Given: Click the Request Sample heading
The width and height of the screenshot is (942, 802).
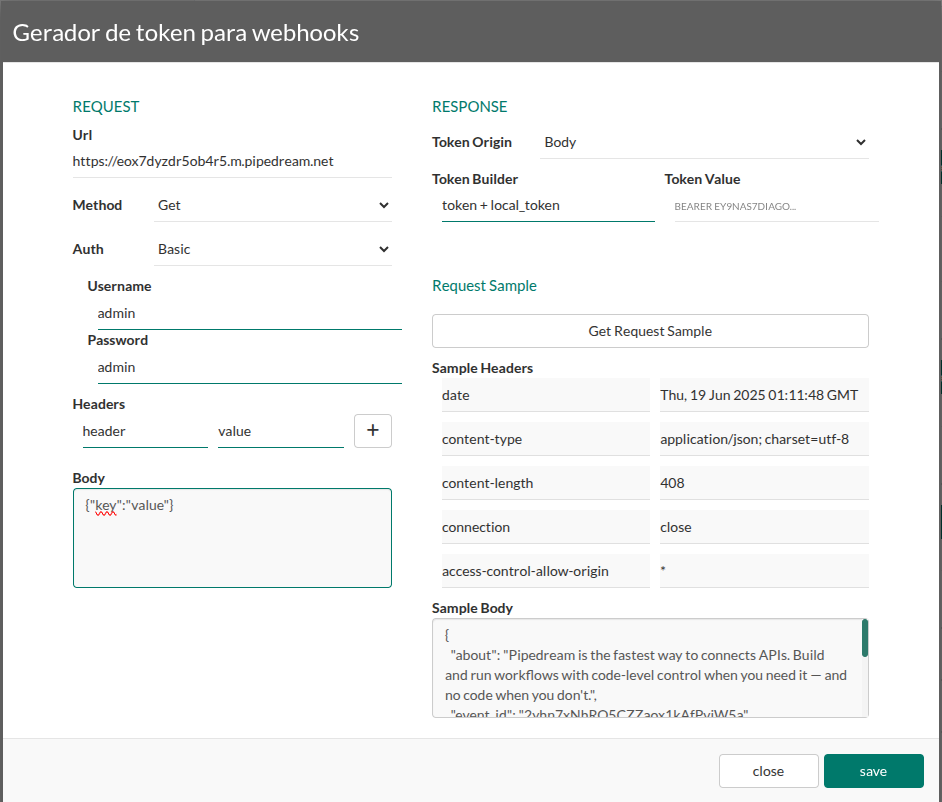Looking at the screenshot, I should click(484, 286).
